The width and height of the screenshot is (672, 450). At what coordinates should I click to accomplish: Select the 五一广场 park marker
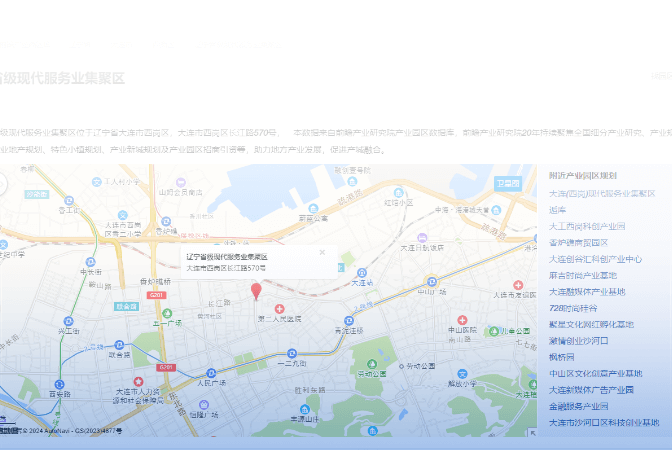pos(165,312)
